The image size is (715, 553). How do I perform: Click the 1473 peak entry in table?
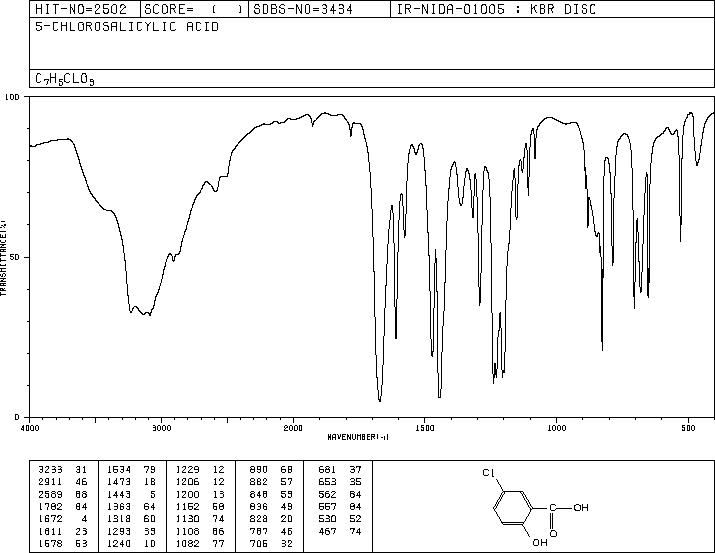[131, 481]
